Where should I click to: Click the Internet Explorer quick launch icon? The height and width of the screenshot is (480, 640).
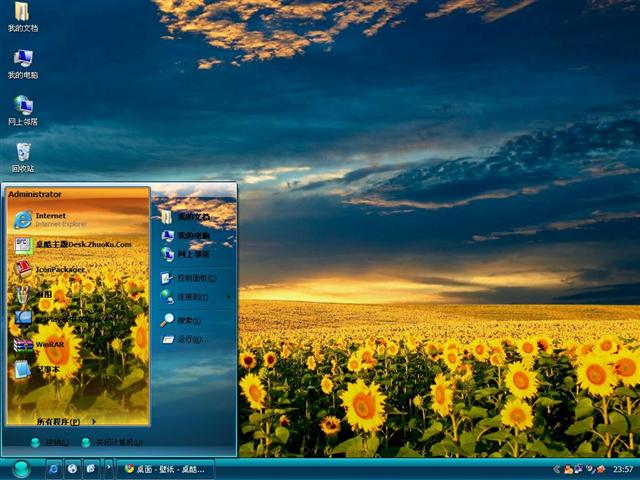point(54,468)
